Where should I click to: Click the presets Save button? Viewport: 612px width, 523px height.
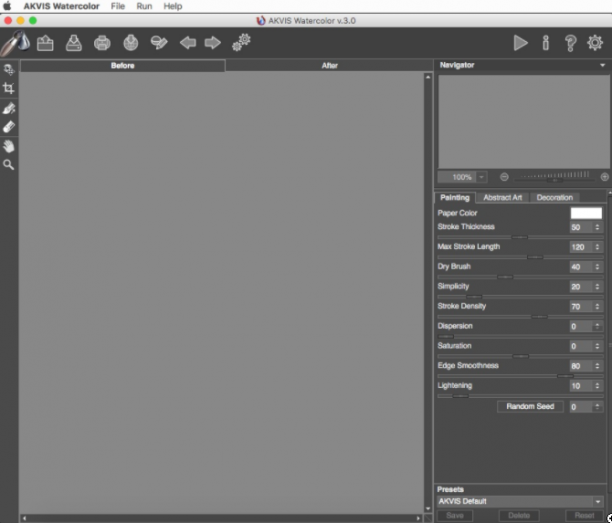click(x=455, y=516)
